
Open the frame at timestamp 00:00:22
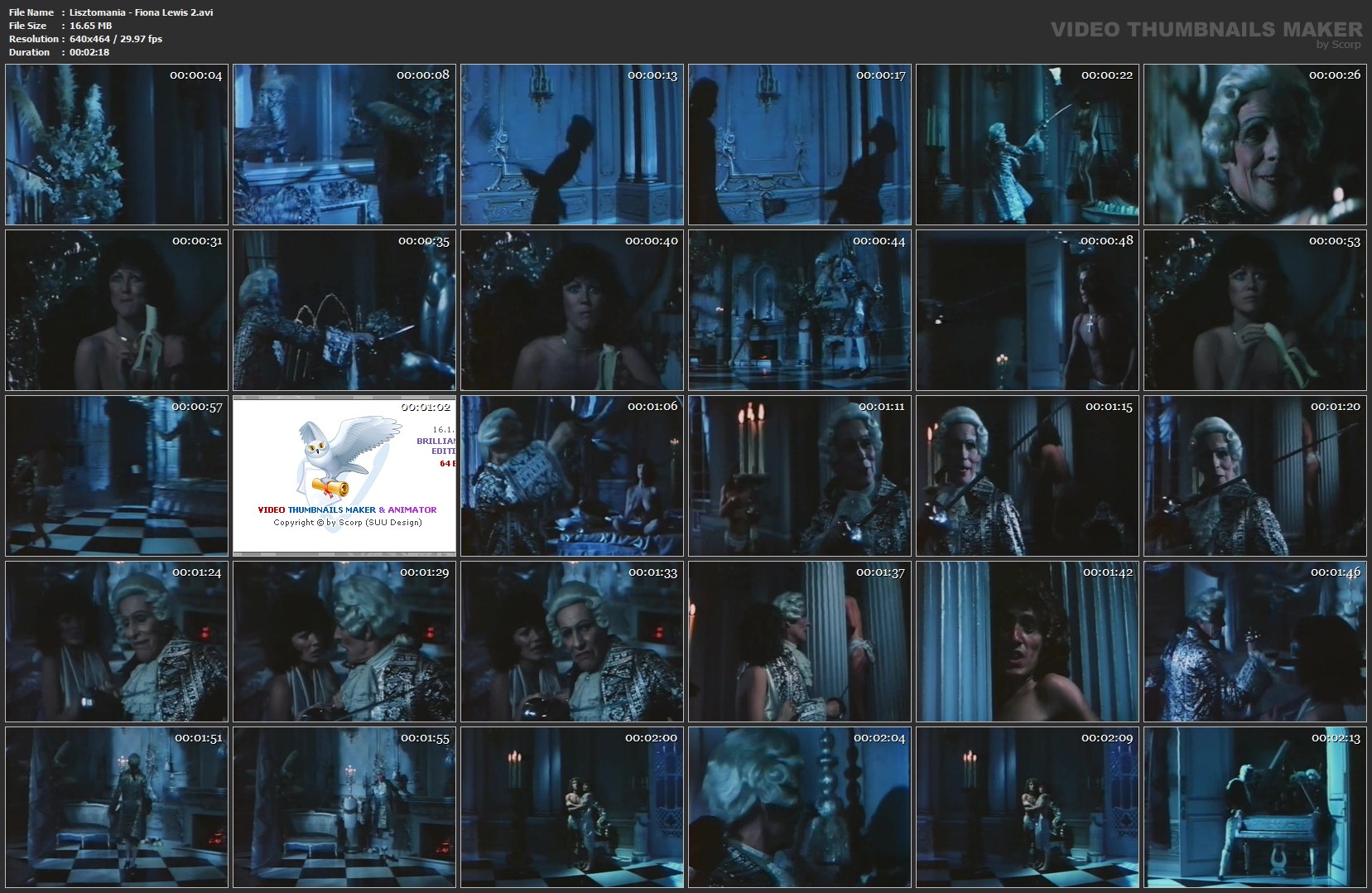pos(1028,145)
